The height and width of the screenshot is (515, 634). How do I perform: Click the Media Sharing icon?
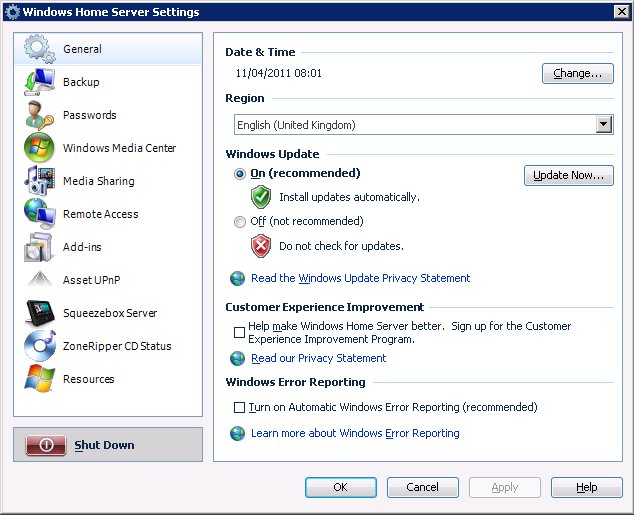(x=39, y=180)
